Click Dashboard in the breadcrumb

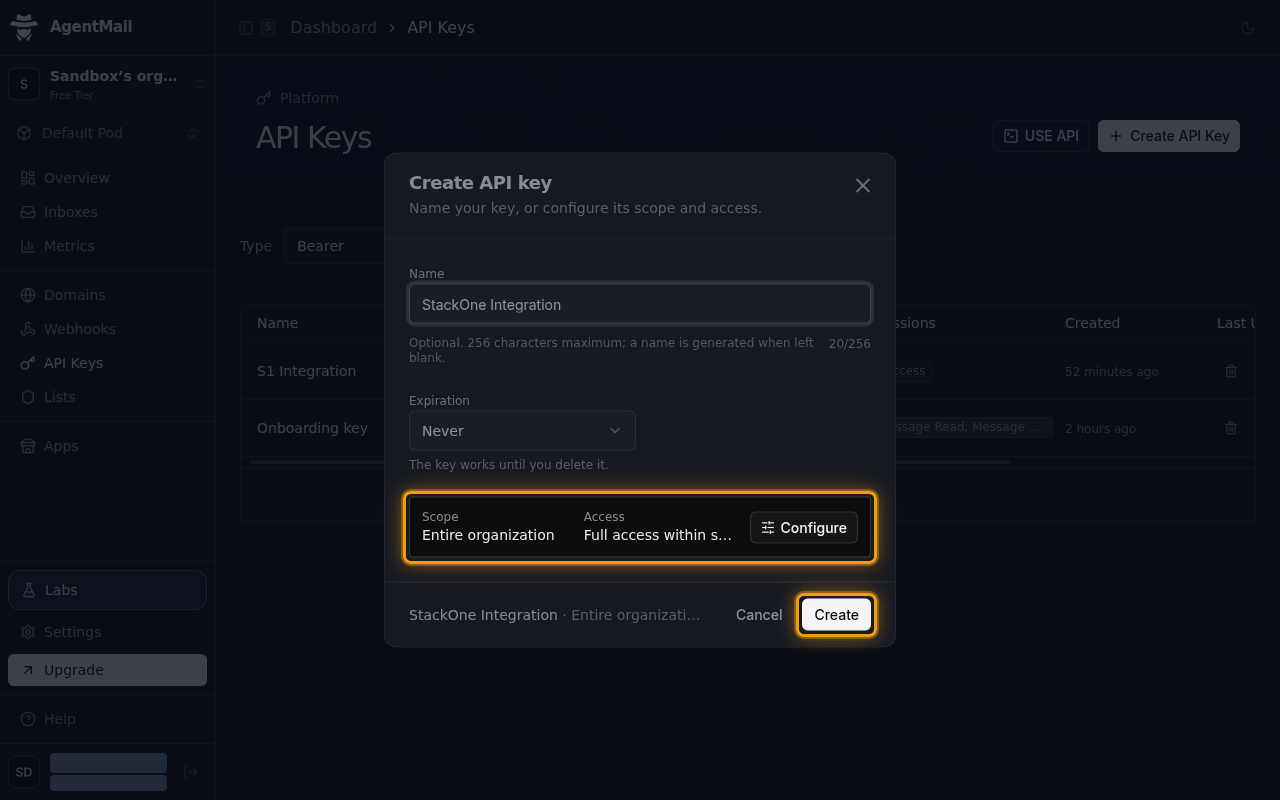tap(333, 28)
